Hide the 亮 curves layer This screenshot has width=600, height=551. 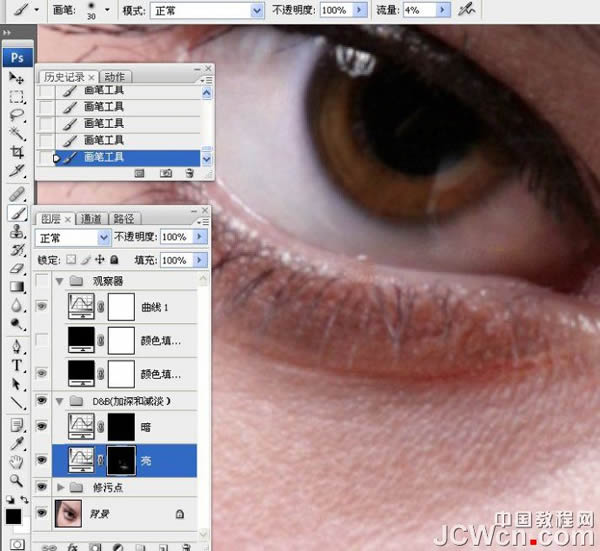coord(42,460)
